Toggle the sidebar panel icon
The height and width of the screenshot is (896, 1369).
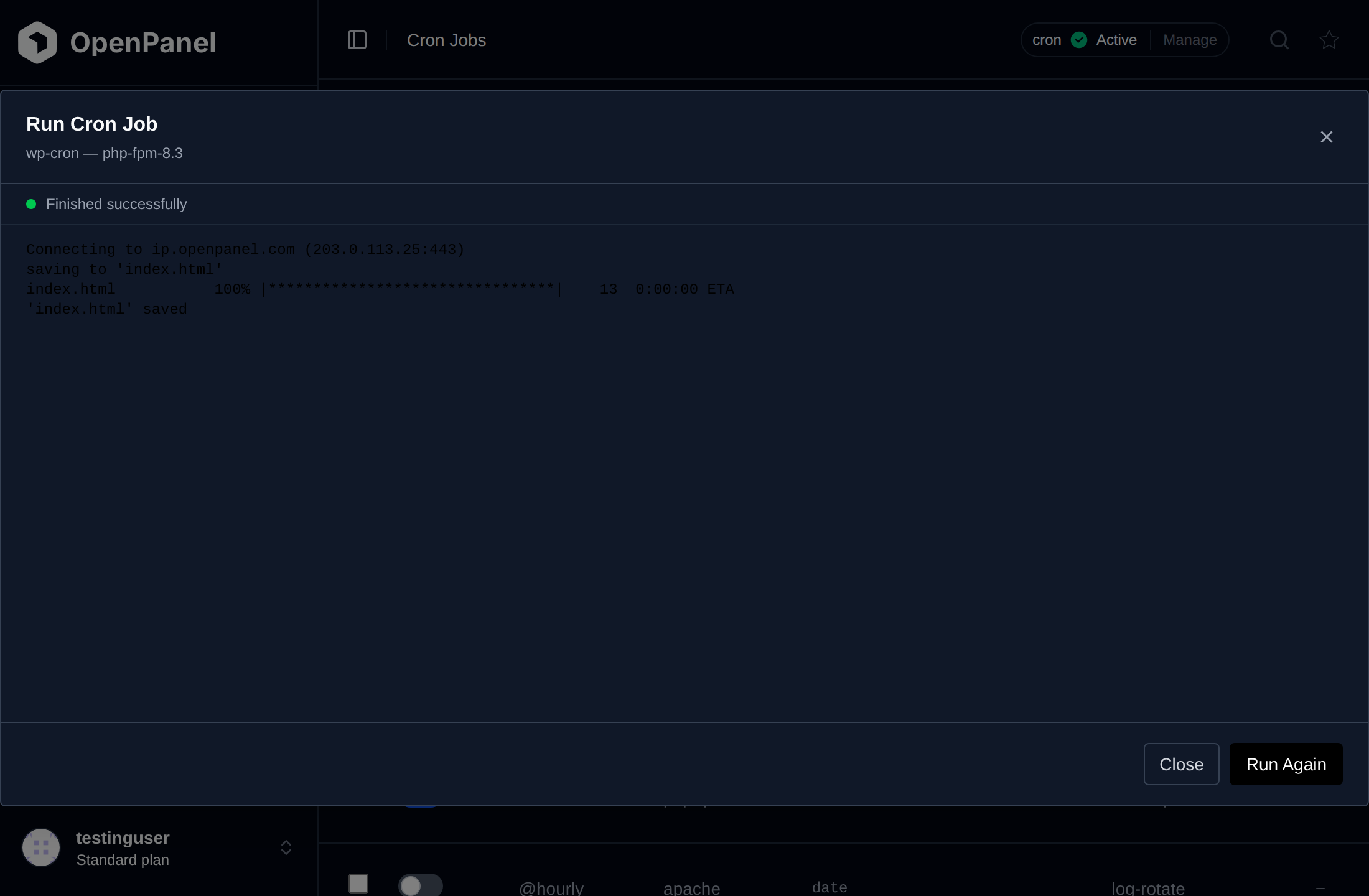coord(357,40)
